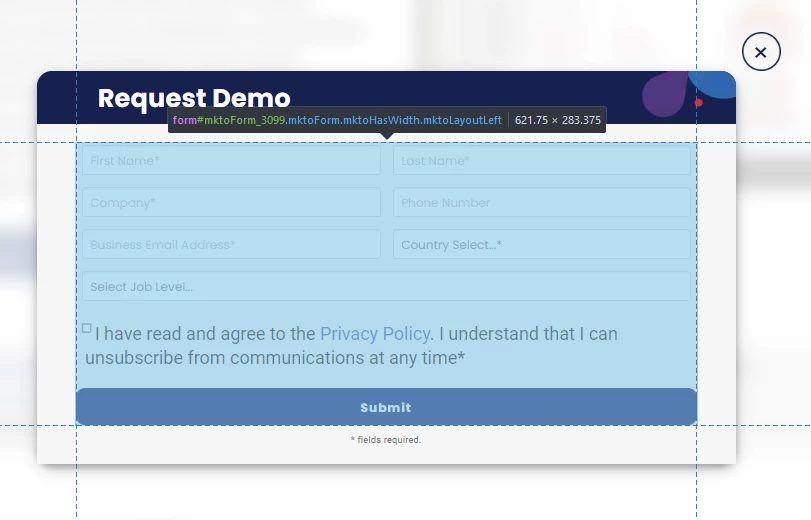Click the Phone Number input field
The image size is (811, 520).
[x=542, y=202]
